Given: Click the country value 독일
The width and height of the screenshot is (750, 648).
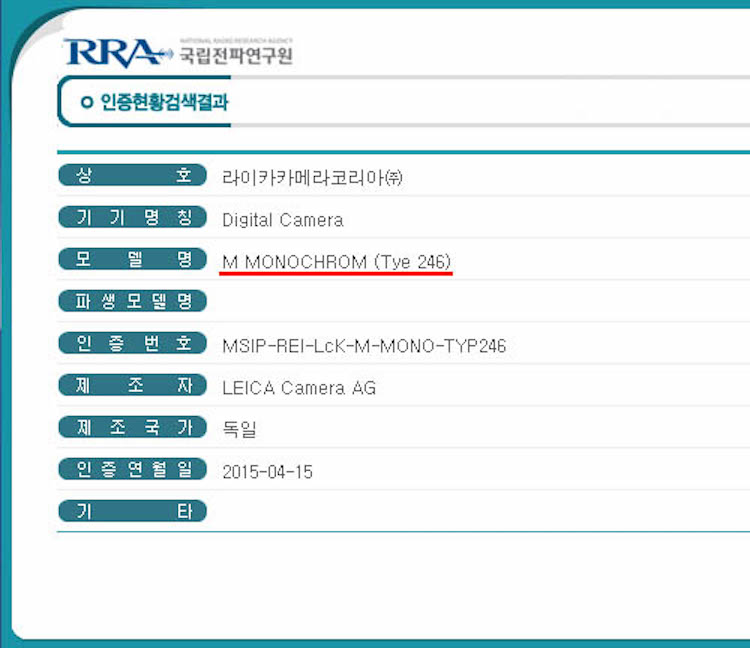Looking at the screenshot, I should point(239,429).
